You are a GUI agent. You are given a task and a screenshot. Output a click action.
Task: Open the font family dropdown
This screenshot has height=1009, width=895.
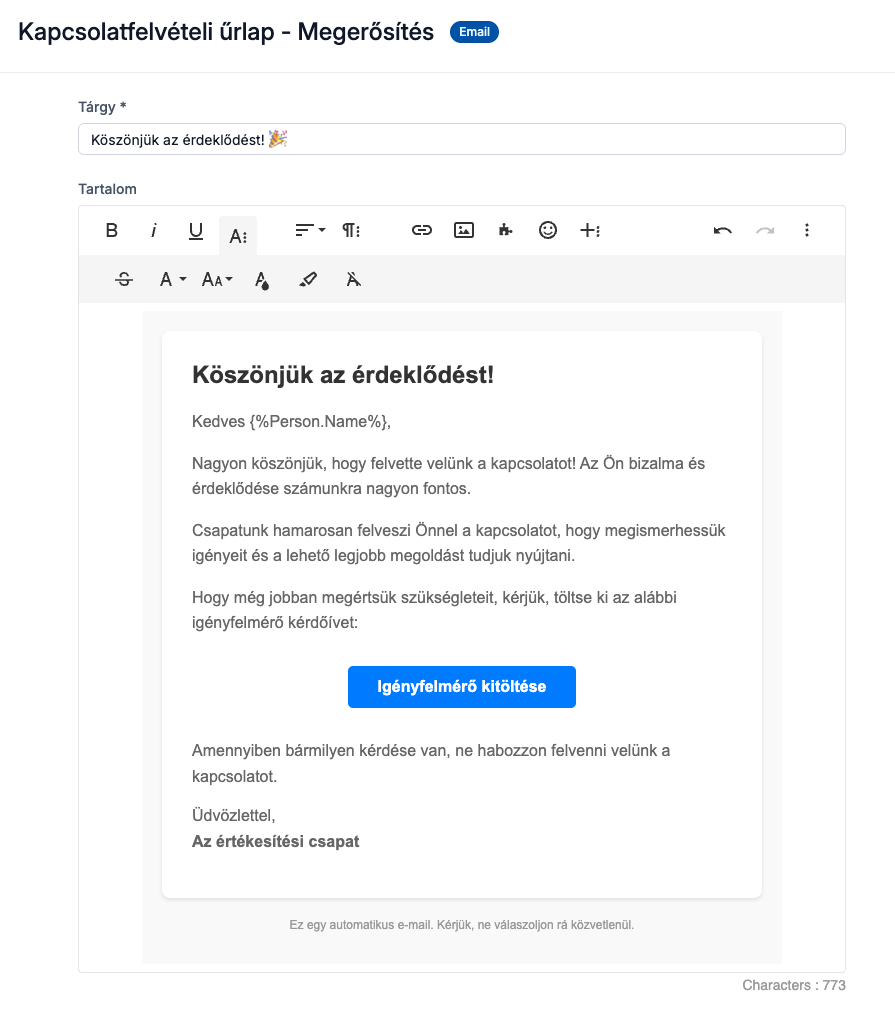tap(173, 280)
